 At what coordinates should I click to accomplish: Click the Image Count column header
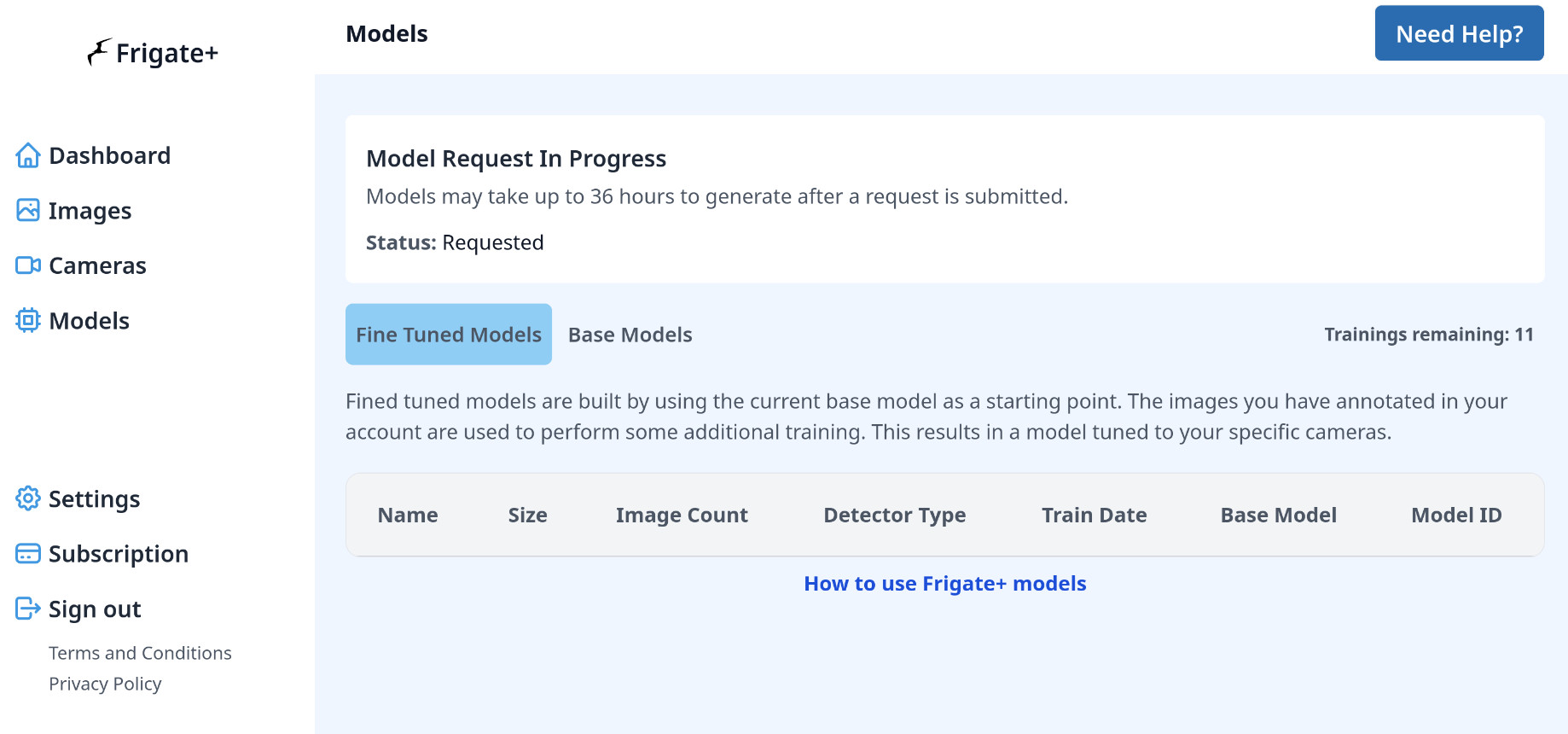[682, 516]
